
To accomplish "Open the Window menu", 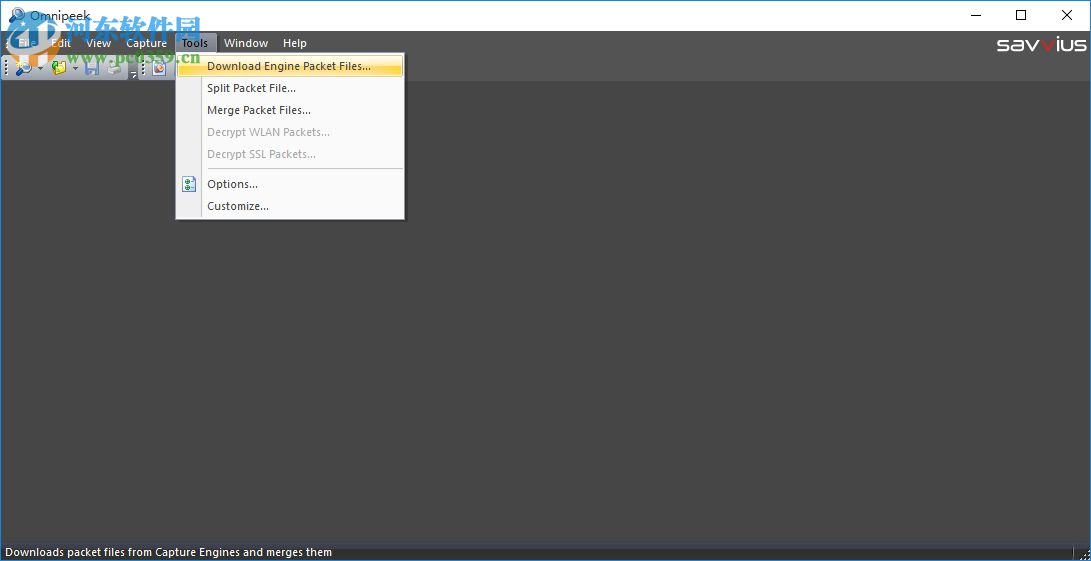I will 246,43.
